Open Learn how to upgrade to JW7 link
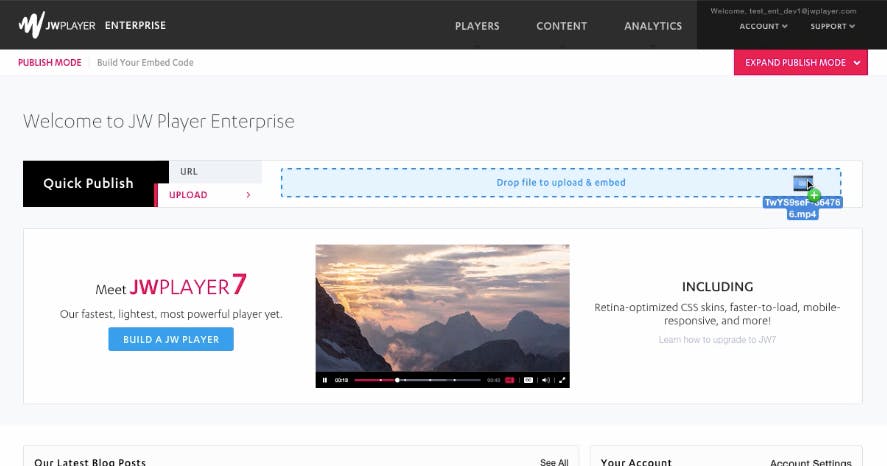The width and height of the screenshot is (887, 466). pyautogui.click(x=717, y=339)
